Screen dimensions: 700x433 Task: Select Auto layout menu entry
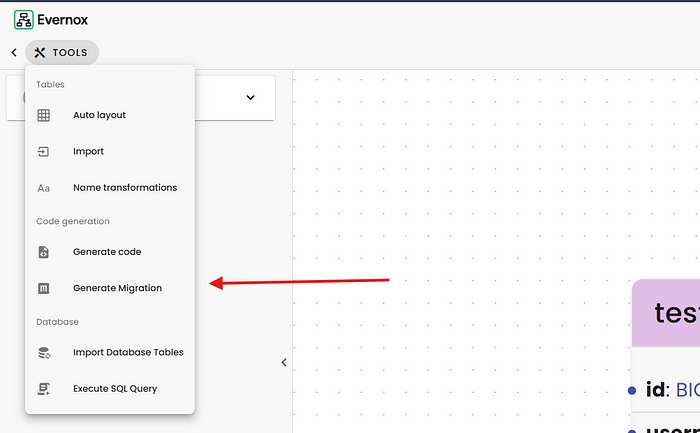[110, 115]
